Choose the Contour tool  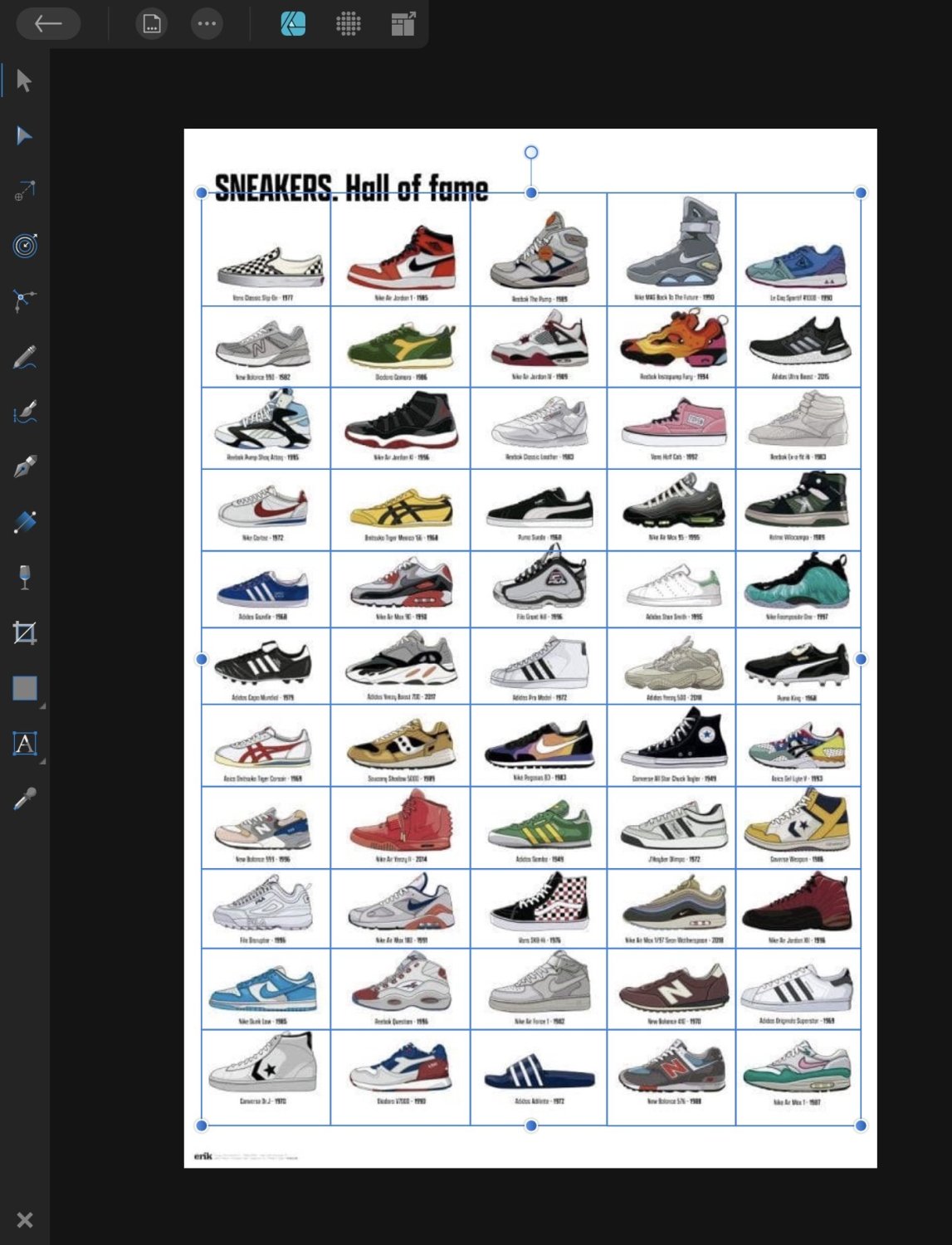pos(25,246)
